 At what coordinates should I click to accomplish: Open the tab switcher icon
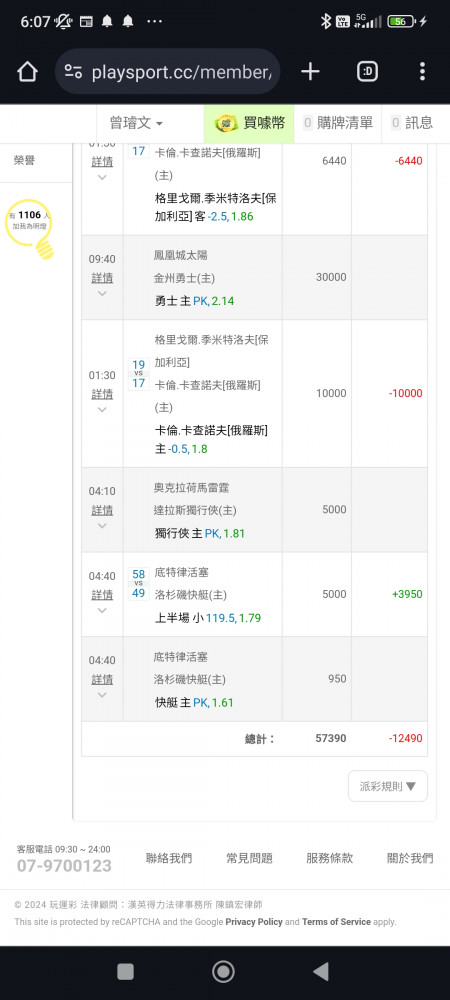pos(367,71)
